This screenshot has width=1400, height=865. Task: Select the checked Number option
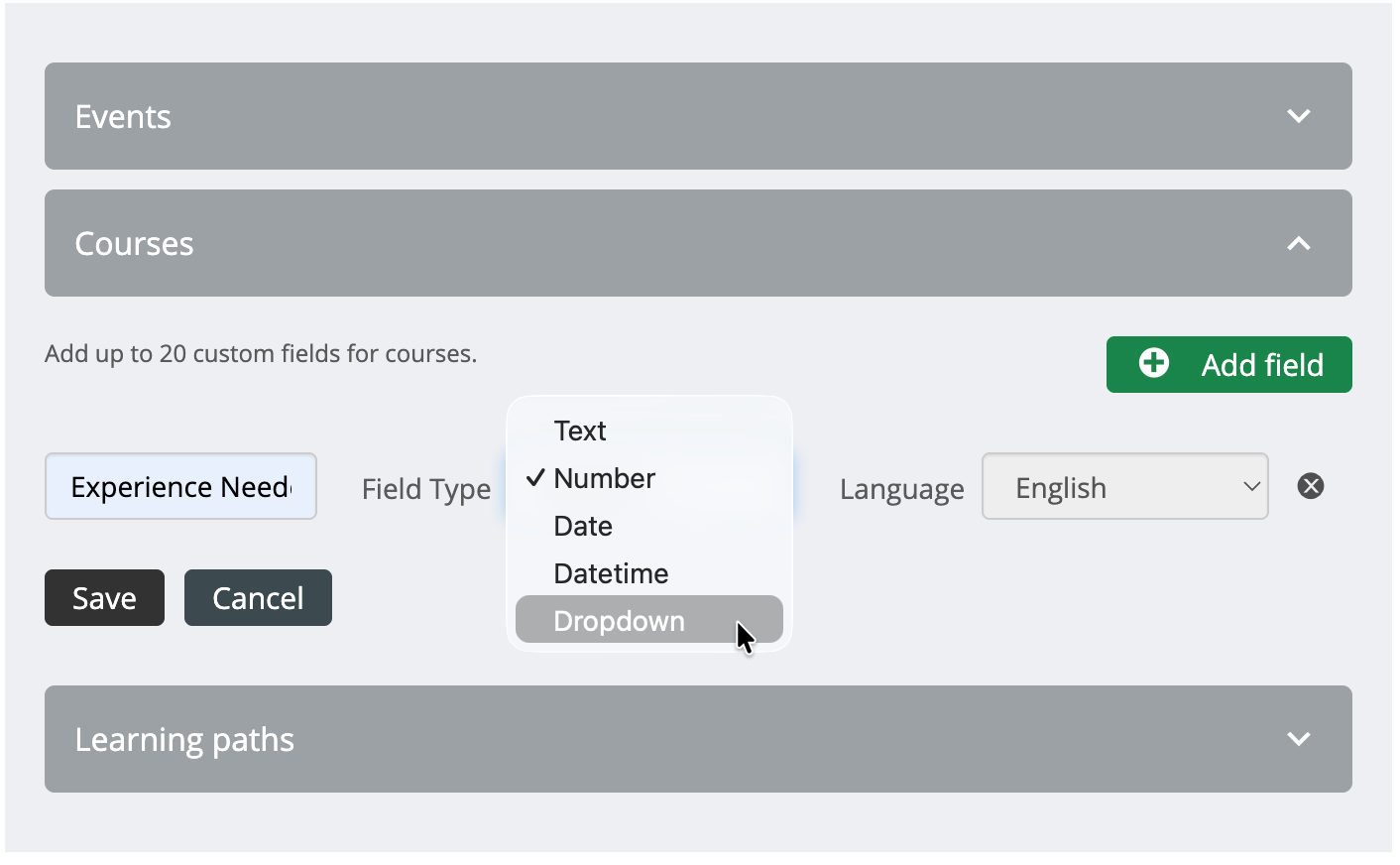tap(604, 479)
